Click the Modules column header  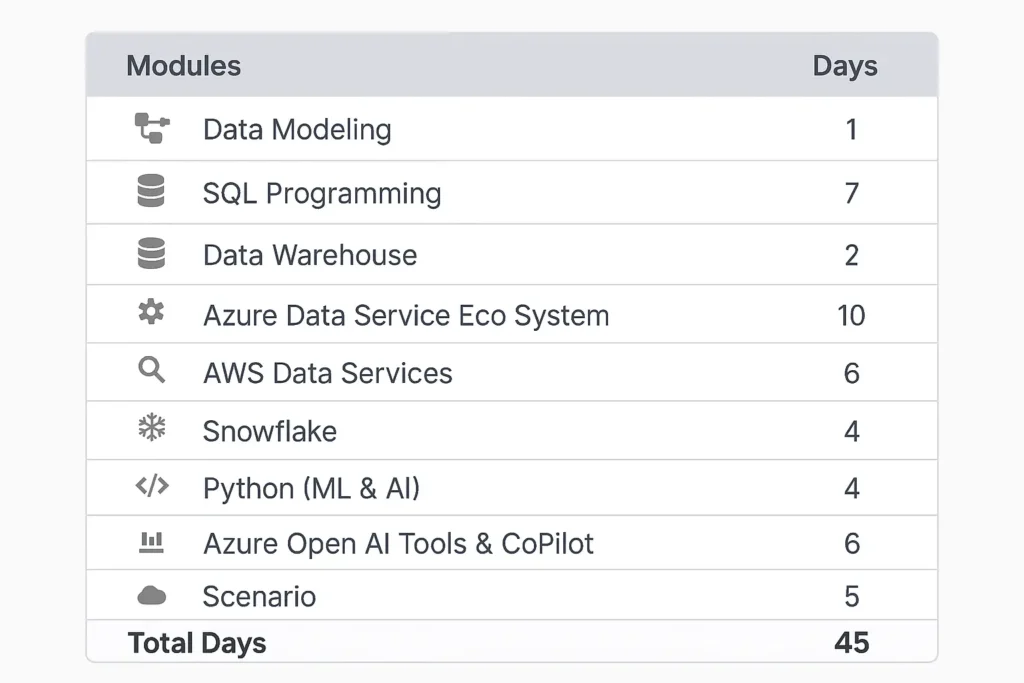pos(184,66)
